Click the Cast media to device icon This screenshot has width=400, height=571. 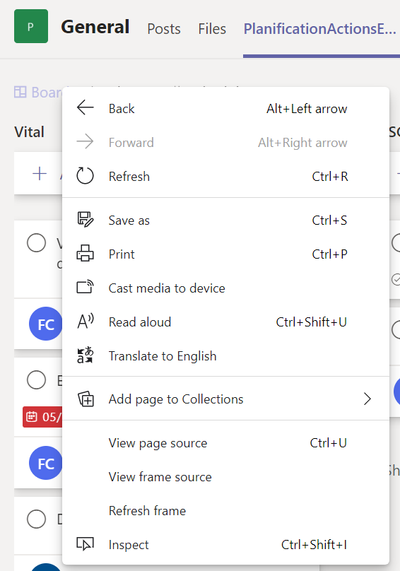click(85, 287)
